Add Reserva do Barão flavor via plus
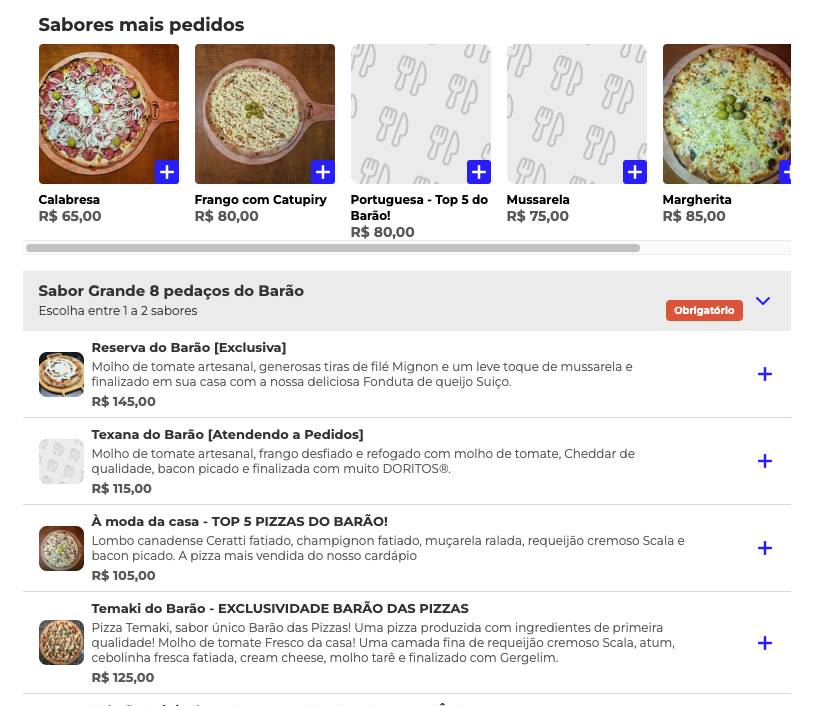 (x=764, y=374)
